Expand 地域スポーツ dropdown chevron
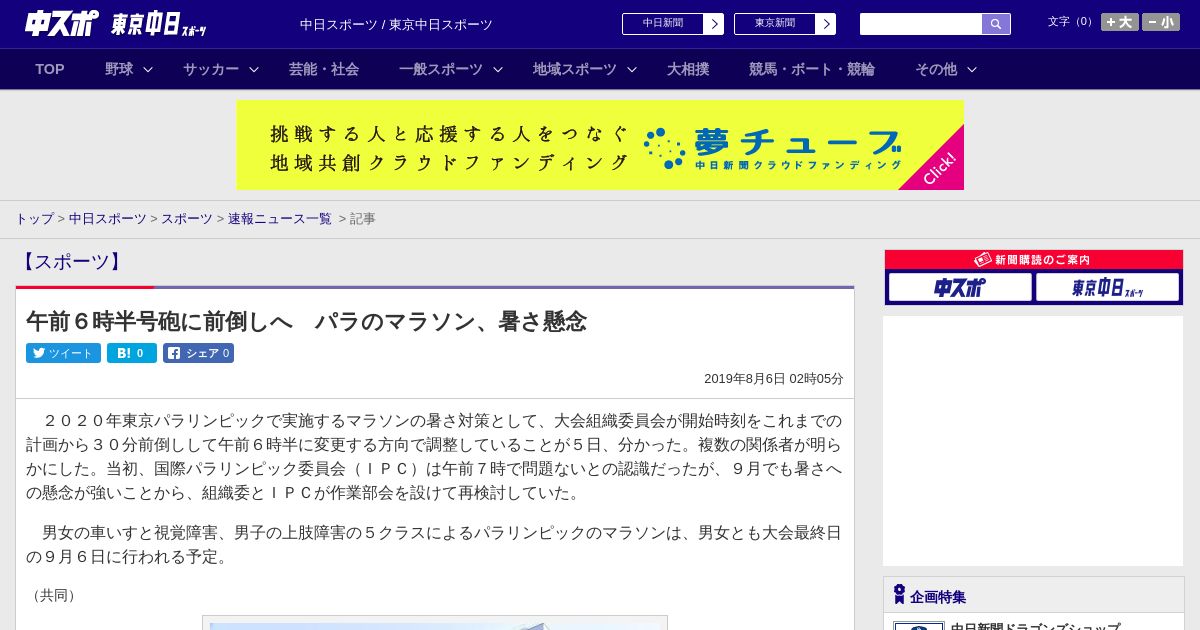The height and width of the screenshot is (630, 1200). tap(632, 69)
